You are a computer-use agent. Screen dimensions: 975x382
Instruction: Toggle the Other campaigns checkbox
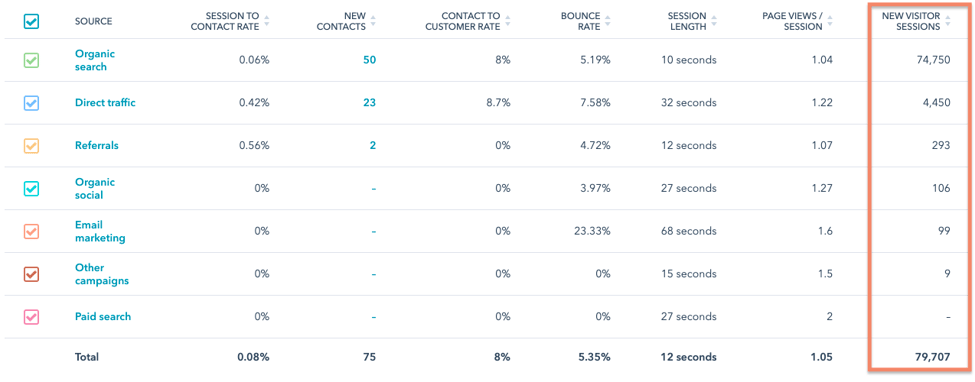tap(31, 274)
